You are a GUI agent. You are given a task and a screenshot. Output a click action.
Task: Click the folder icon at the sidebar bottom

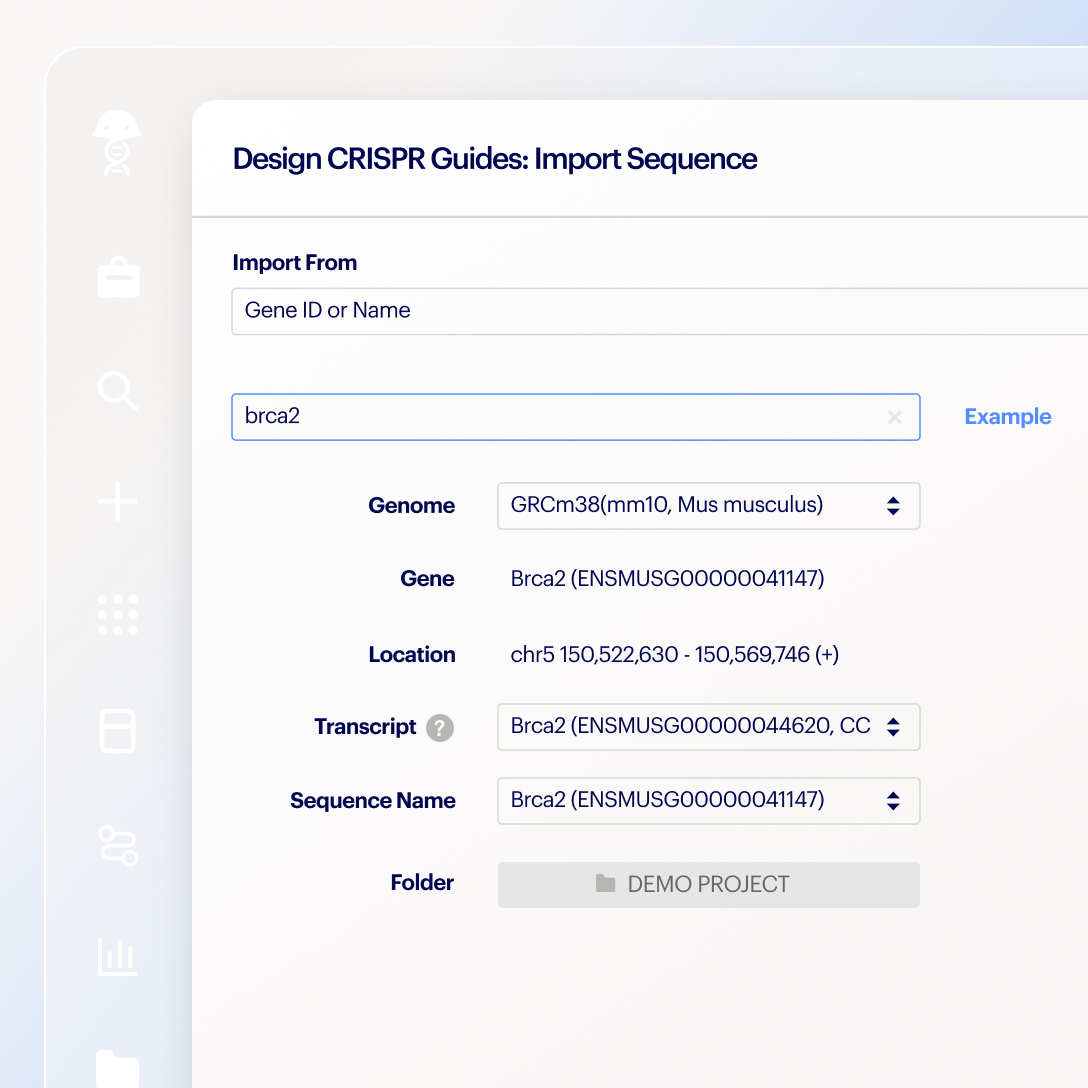[x=117, y=1070]
